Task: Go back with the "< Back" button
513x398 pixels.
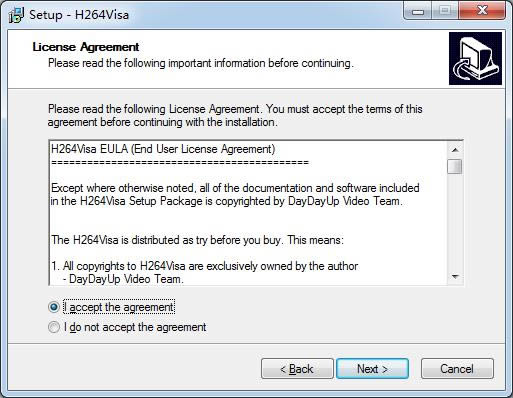Action: (x=297, y=369)
